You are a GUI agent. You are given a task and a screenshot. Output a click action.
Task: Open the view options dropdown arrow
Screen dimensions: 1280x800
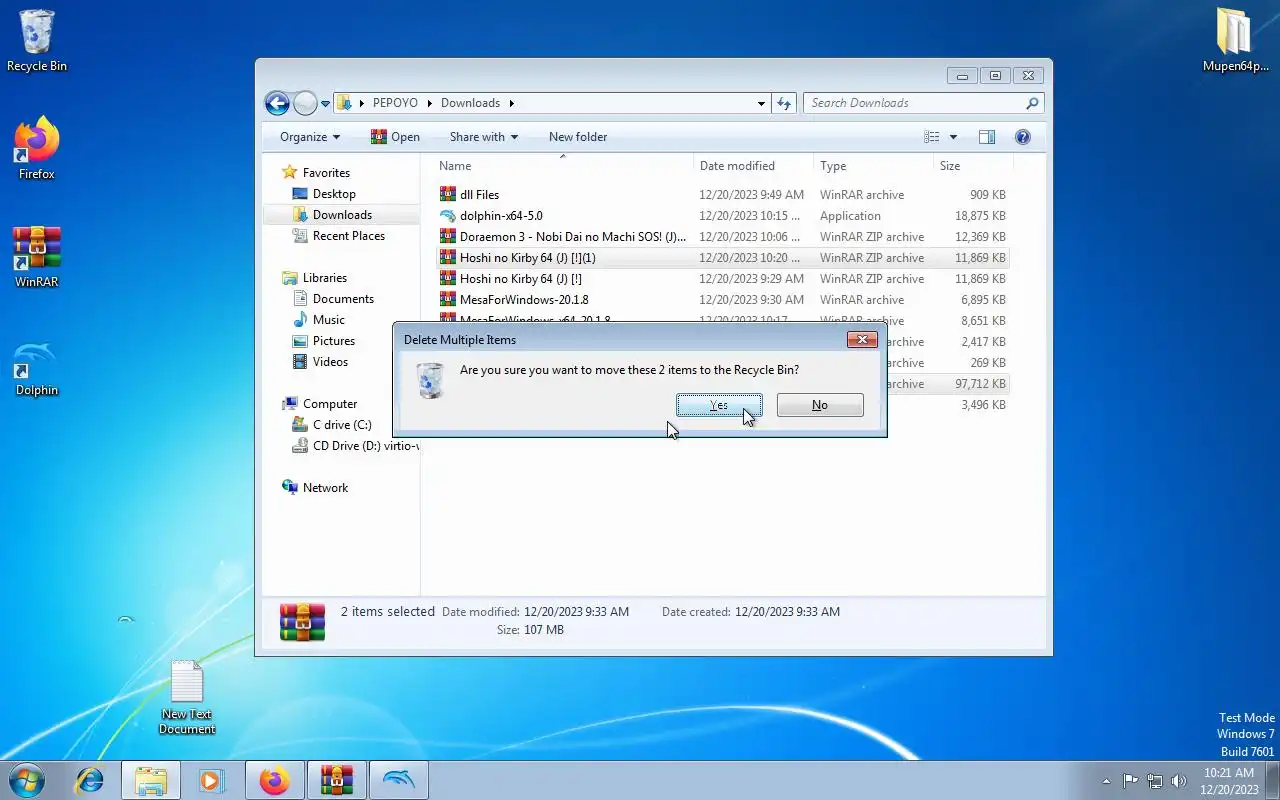tap(953, 137)
